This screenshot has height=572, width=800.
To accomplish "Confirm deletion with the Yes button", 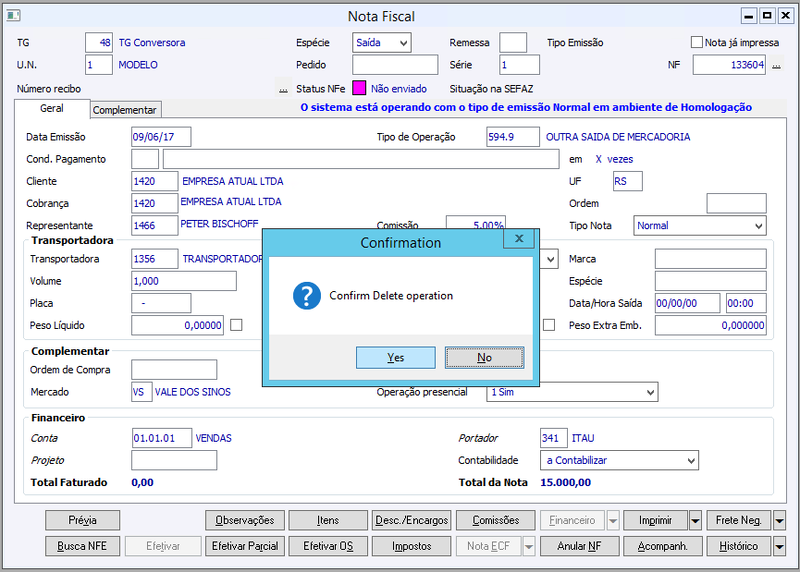I will coord(395,358).
